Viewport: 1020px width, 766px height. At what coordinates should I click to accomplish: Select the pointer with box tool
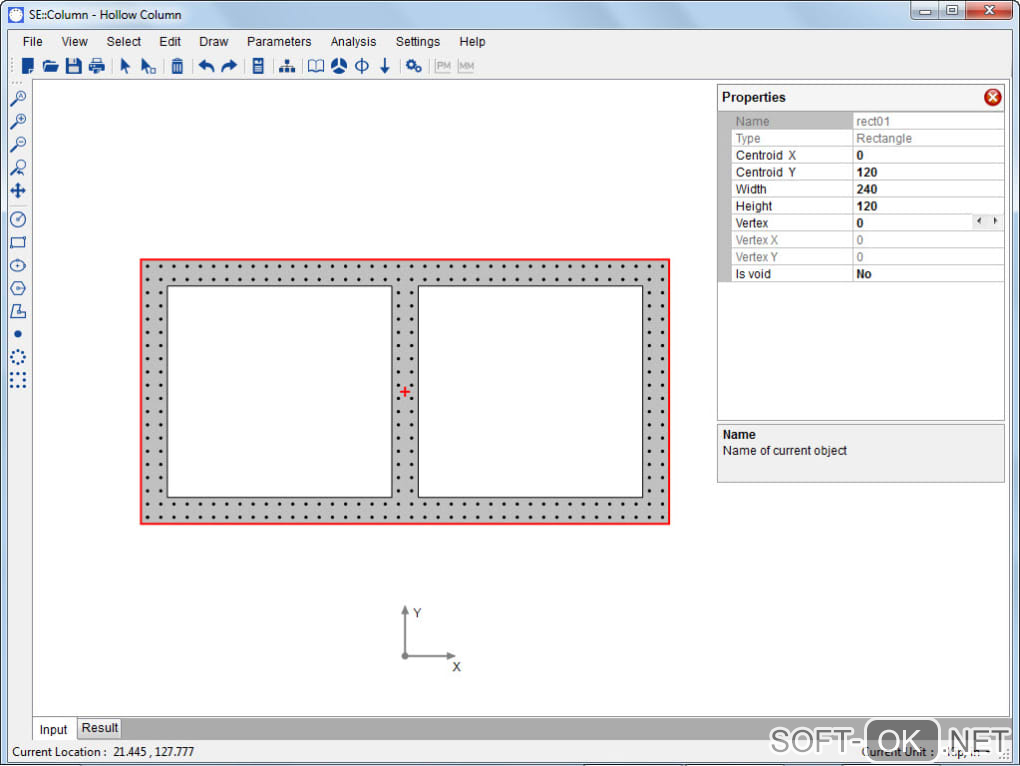(148, 66)
